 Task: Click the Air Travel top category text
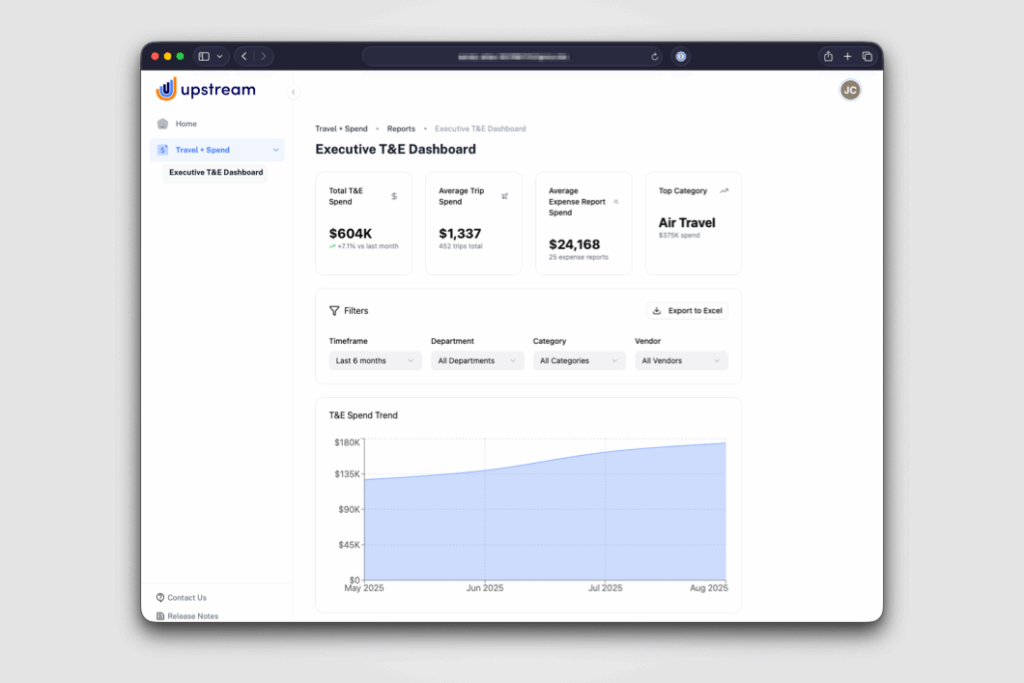pos(686,223)
